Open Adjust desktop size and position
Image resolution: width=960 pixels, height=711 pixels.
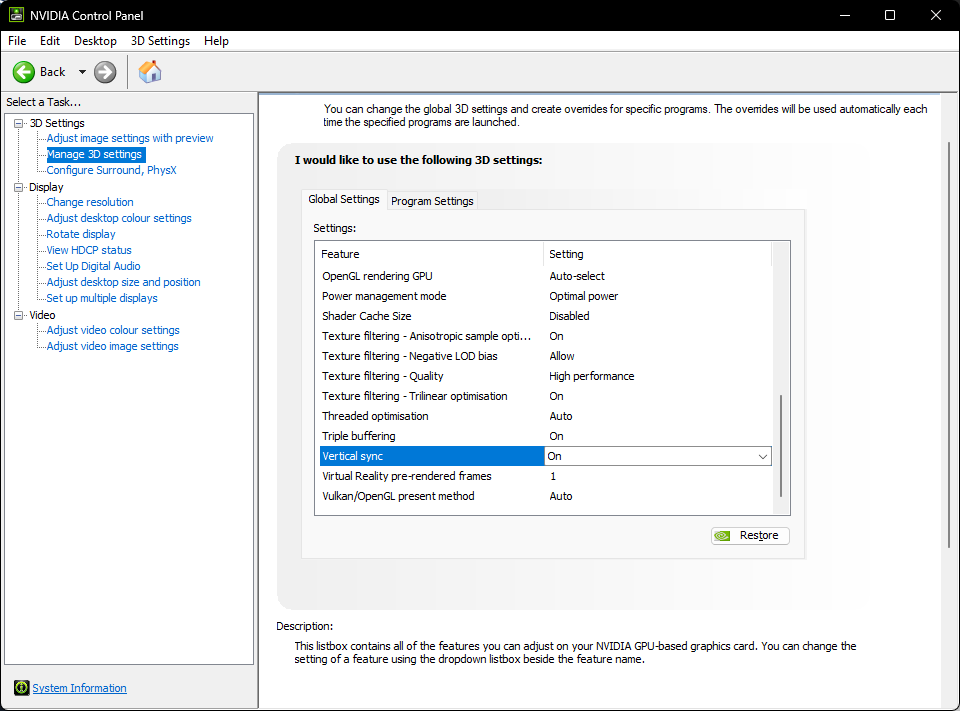(x=123, y=282)
